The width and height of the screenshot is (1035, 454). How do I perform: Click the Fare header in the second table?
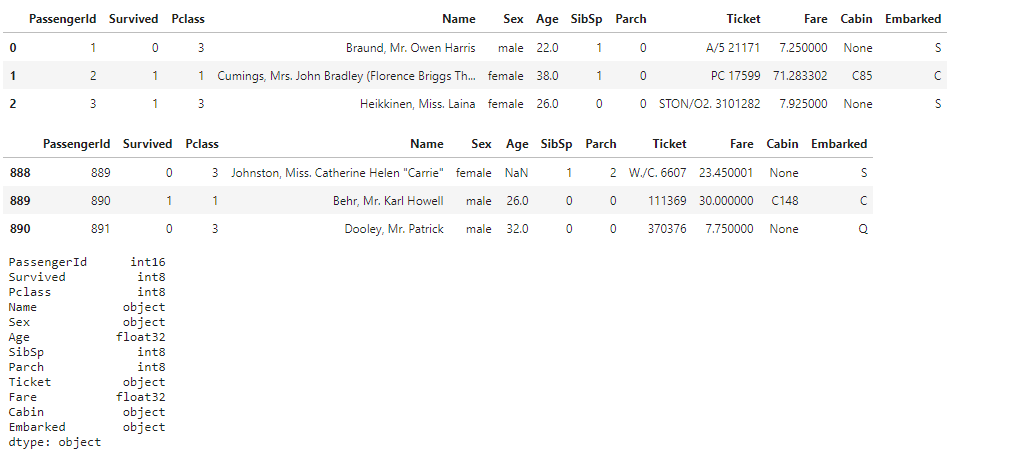pos(741,144)
